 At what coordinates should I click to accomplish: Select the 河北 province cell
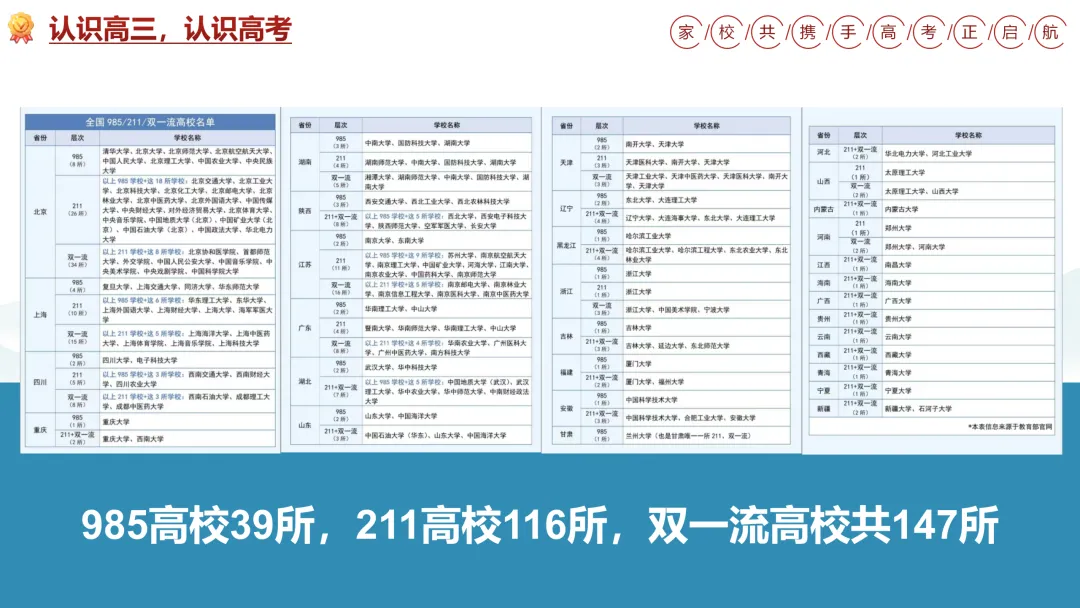[x=824, y=153]
